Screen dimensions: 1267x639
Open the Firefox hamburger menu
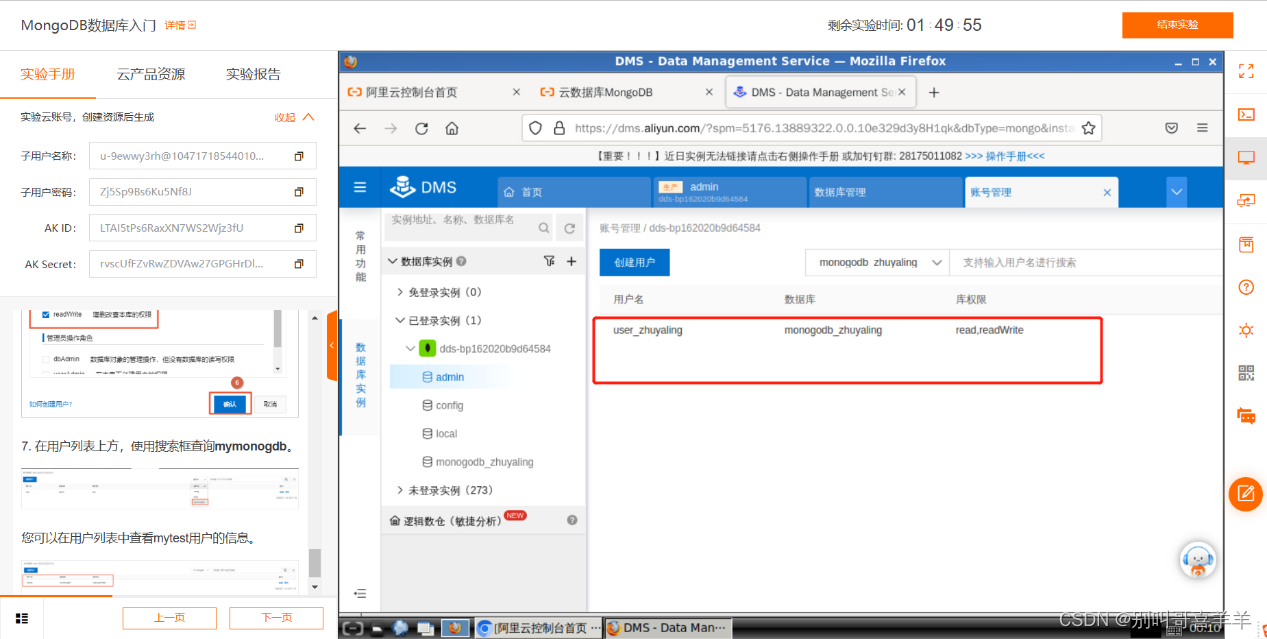(1202, 128)
